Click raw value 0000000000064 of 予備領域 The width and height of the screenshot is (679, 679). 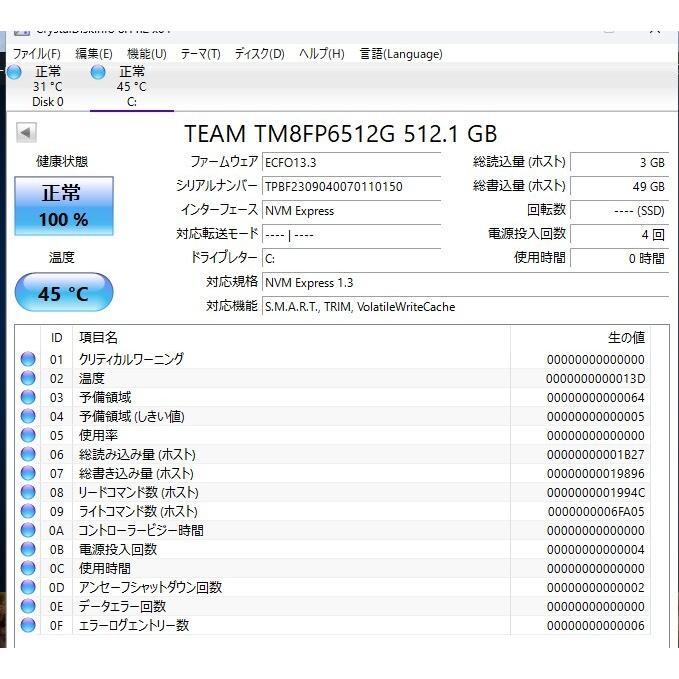coord(595,398)
